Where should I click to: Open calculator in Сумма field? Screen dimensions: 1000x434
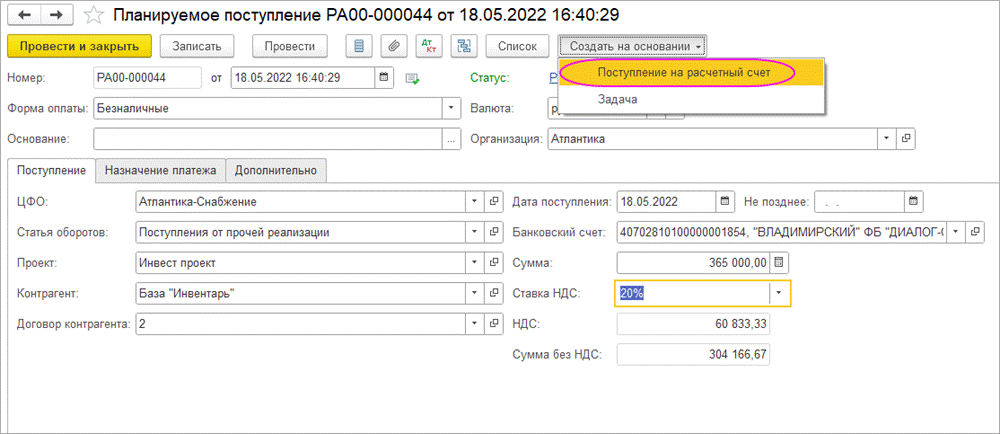pyautogui.click(x=780, y=263)
